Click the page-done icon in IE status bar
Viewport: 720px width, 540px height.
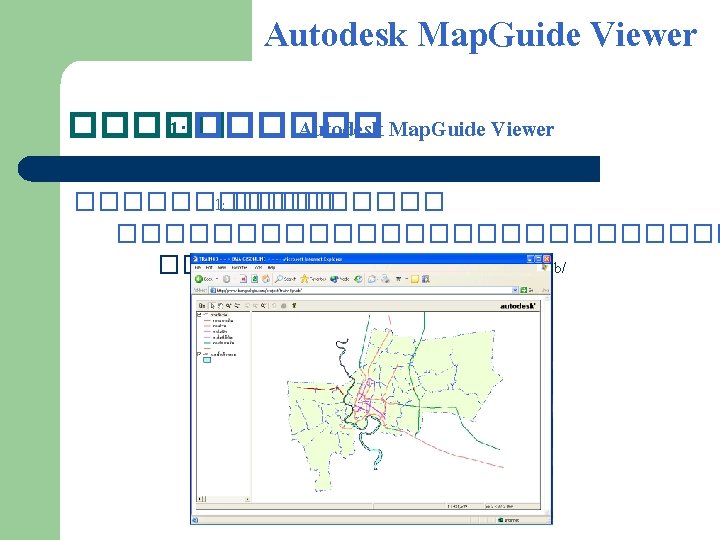click(x=195, y=520)
